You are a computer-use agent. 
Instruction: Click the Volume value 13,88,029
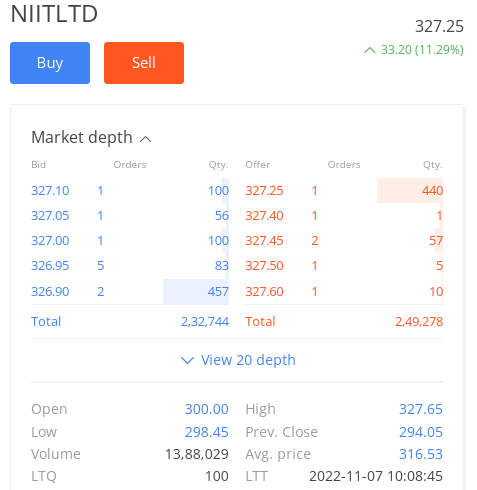tap(197, 454)
